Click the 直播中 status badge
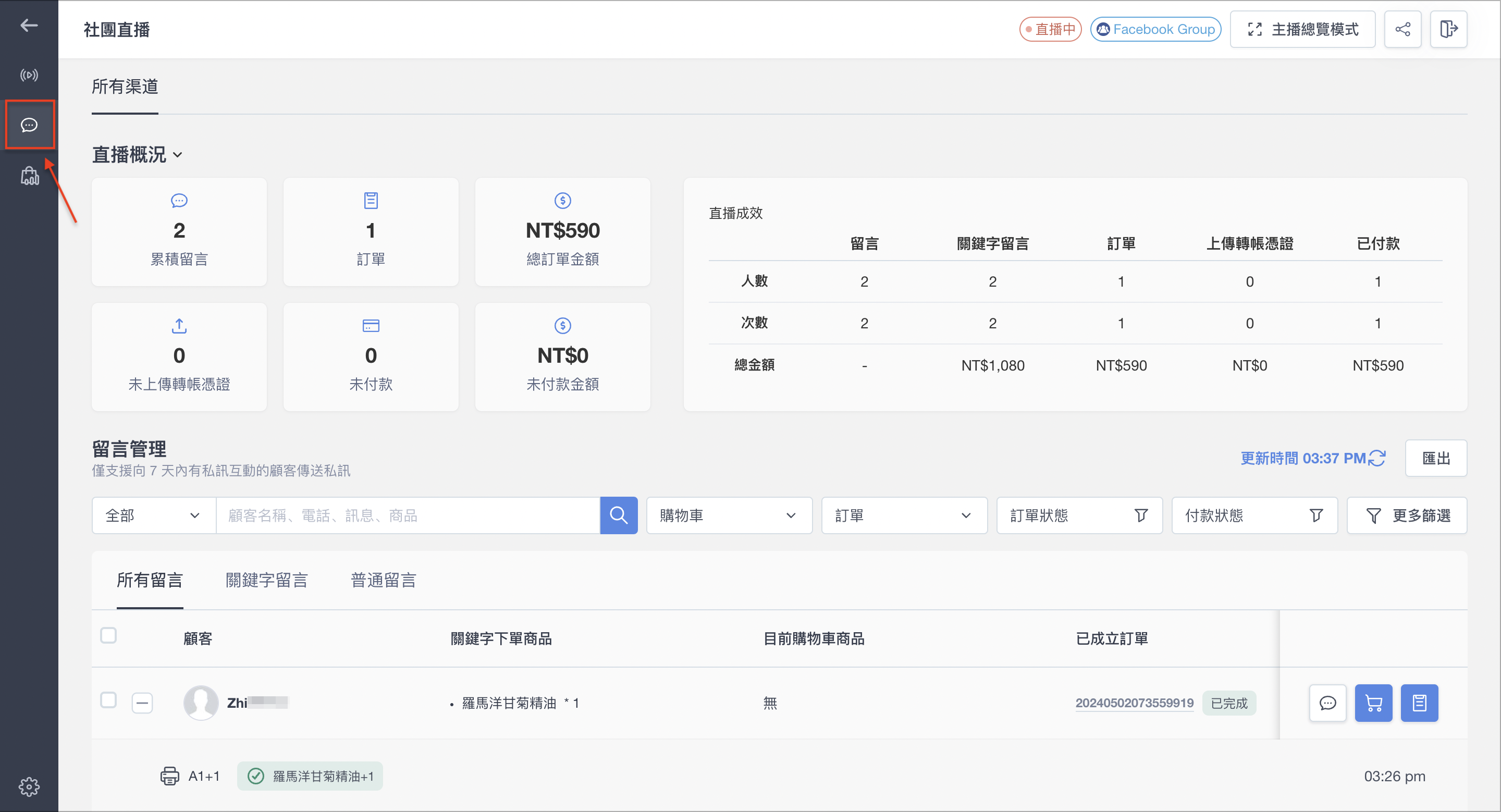 [1050, 29]
